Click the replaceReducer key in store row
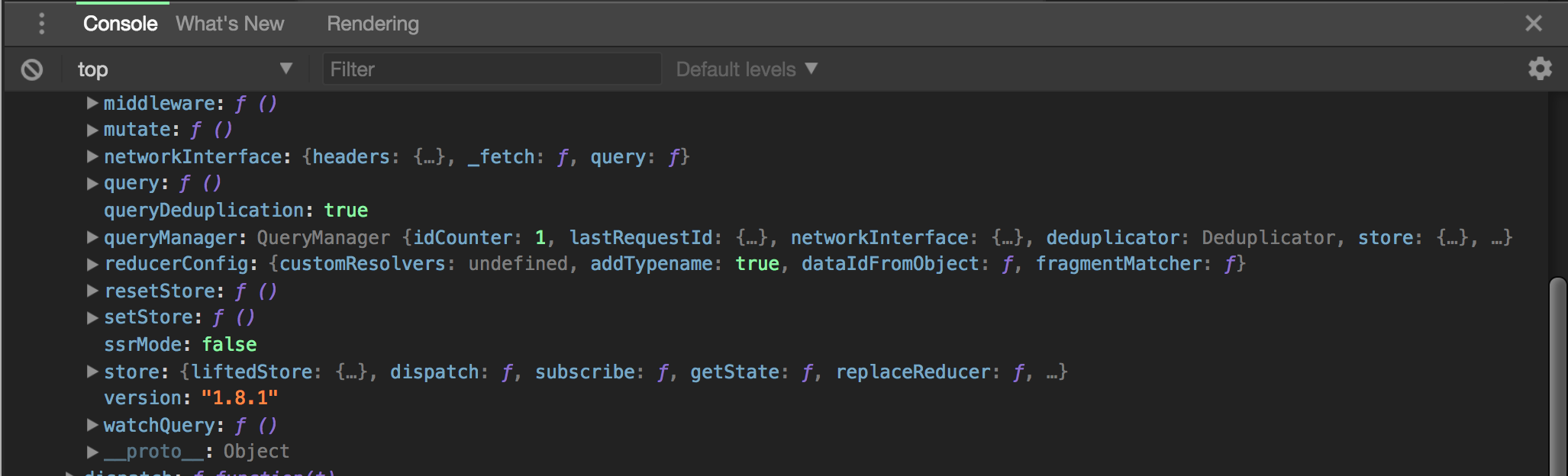Screen dimensions: 1568x476 913,371
